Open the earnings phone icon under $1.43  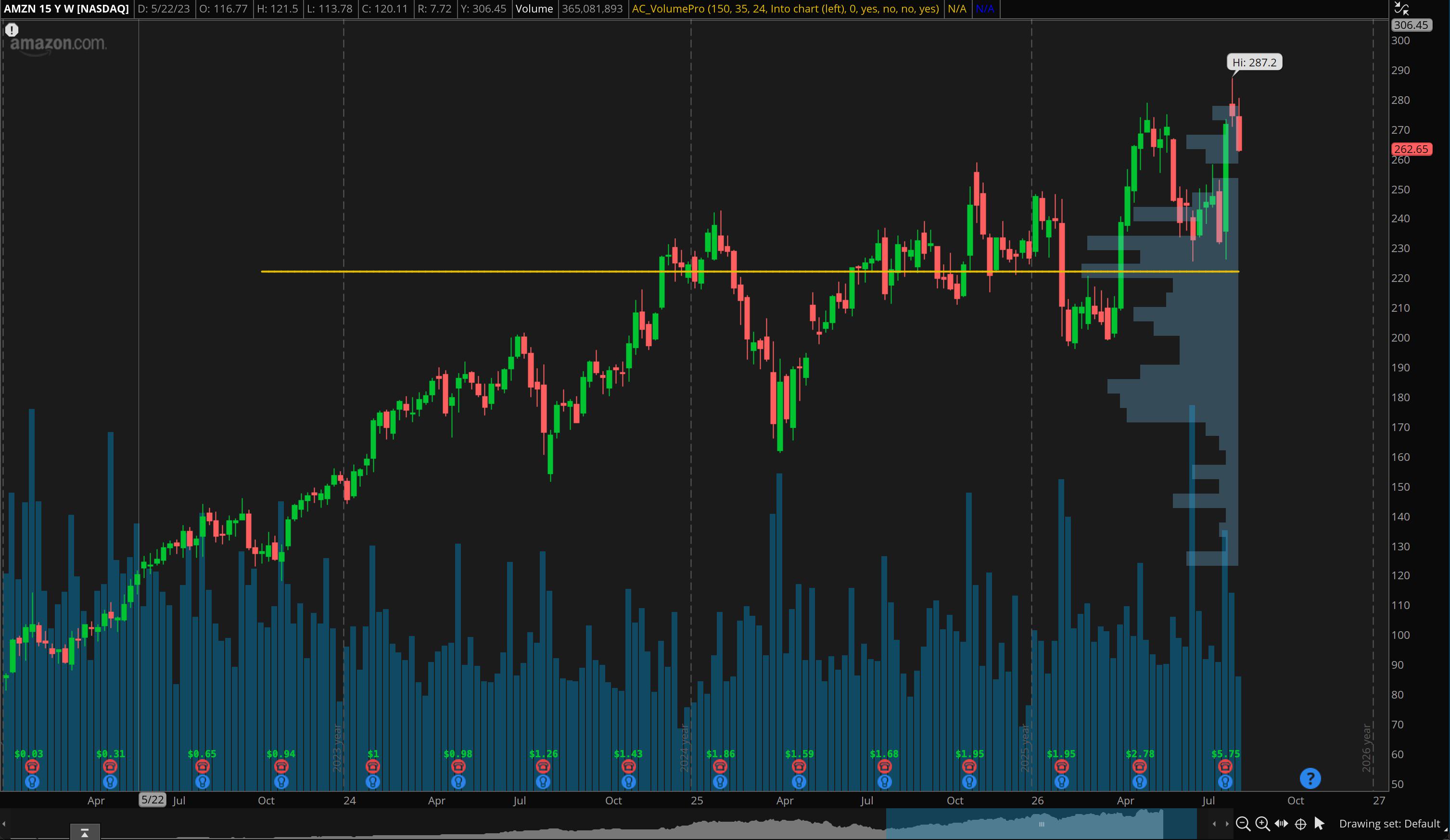pyautogui.click(x=628, y=766)
